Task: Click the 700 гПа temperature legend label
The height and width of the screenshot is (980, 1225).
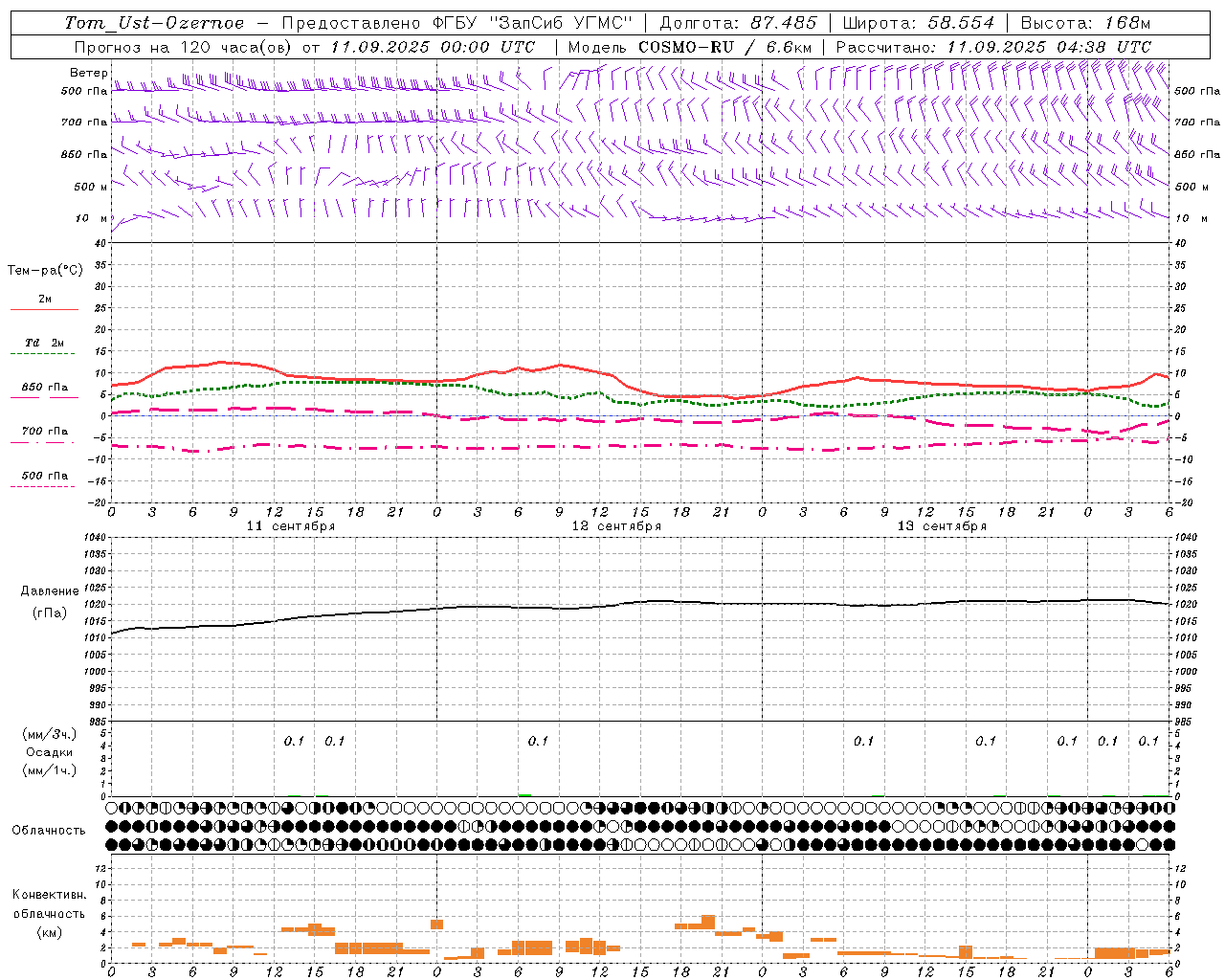Action: coord(45,432)
